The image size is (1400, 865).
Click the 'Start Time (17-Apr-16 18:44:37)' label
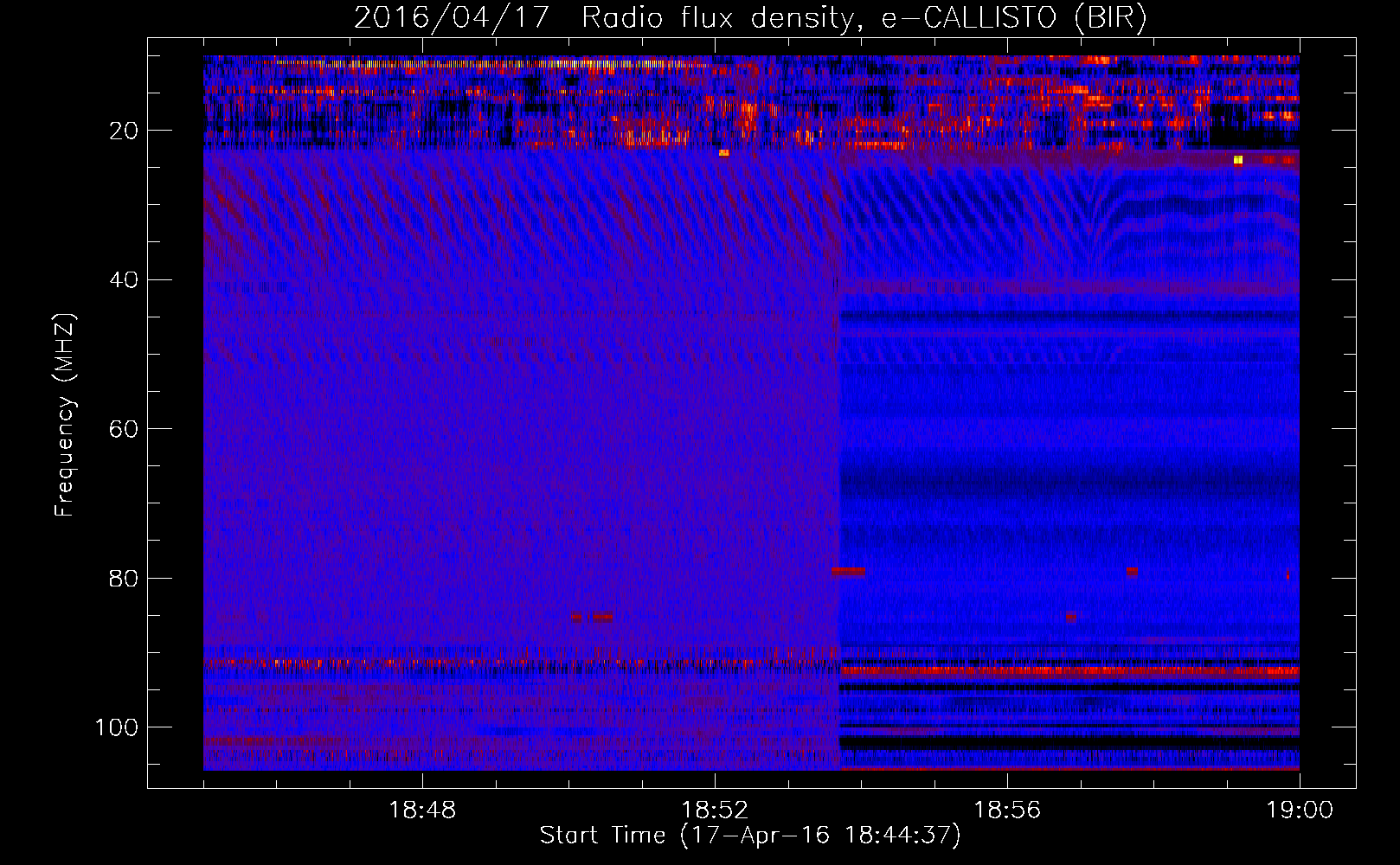click(750, 836)
